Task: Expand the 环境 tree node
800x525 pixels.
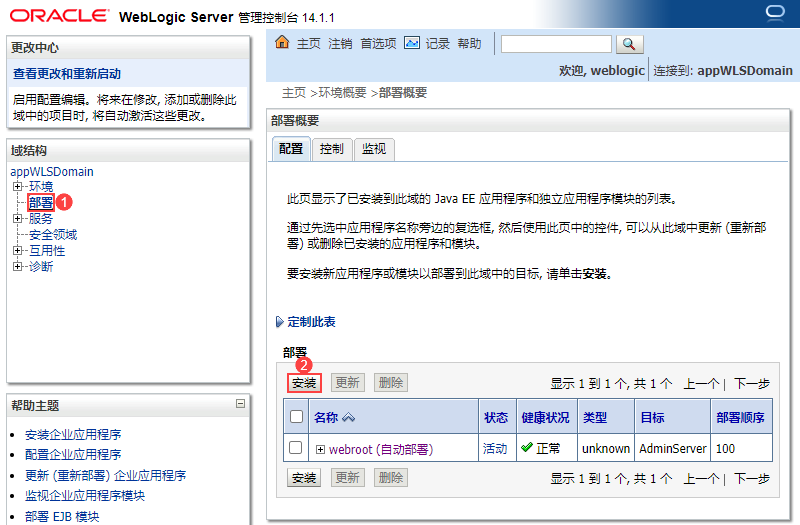Action: click(x=17, y=186)
